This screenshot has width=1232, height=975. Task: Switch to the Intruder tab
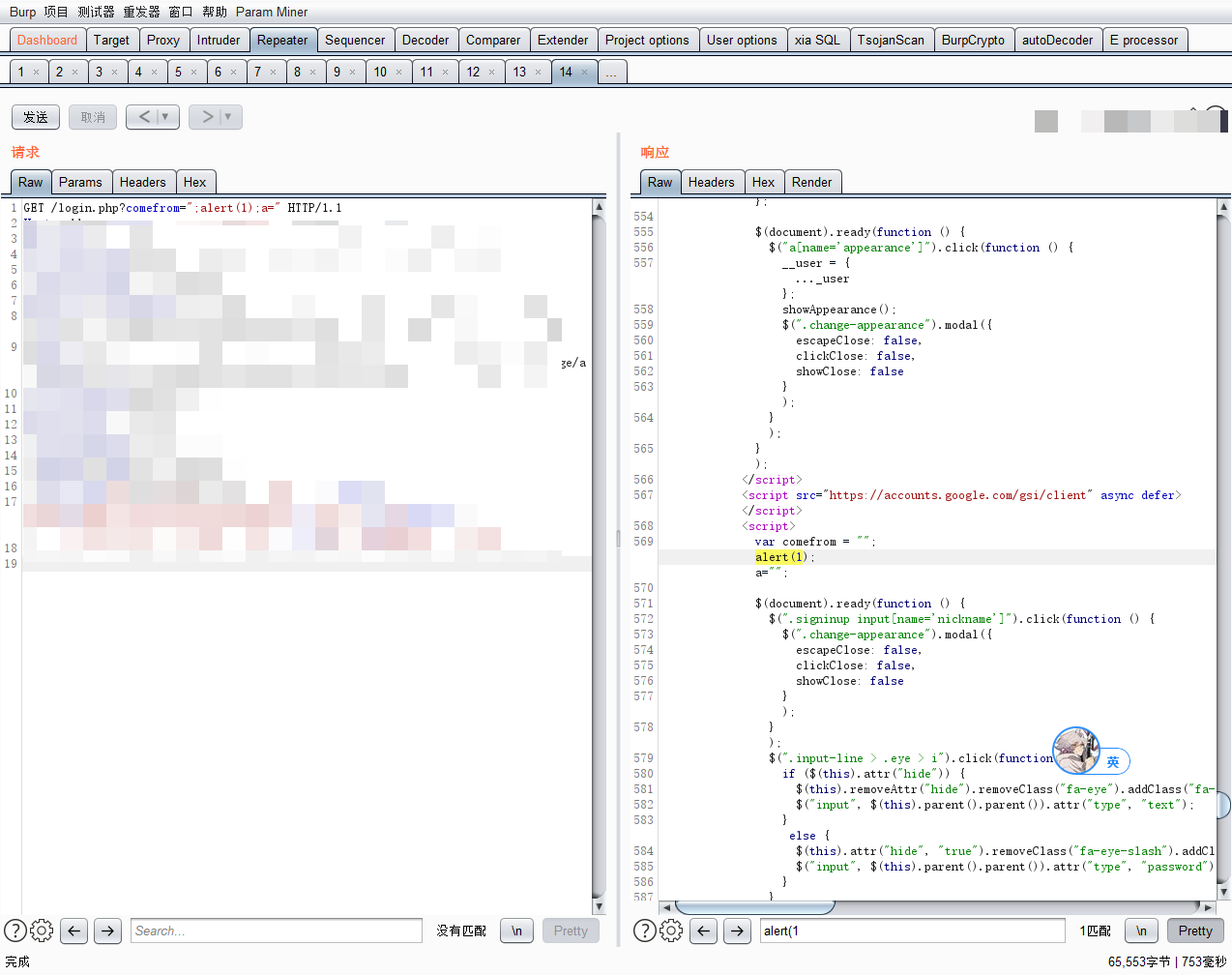point(219,40)
